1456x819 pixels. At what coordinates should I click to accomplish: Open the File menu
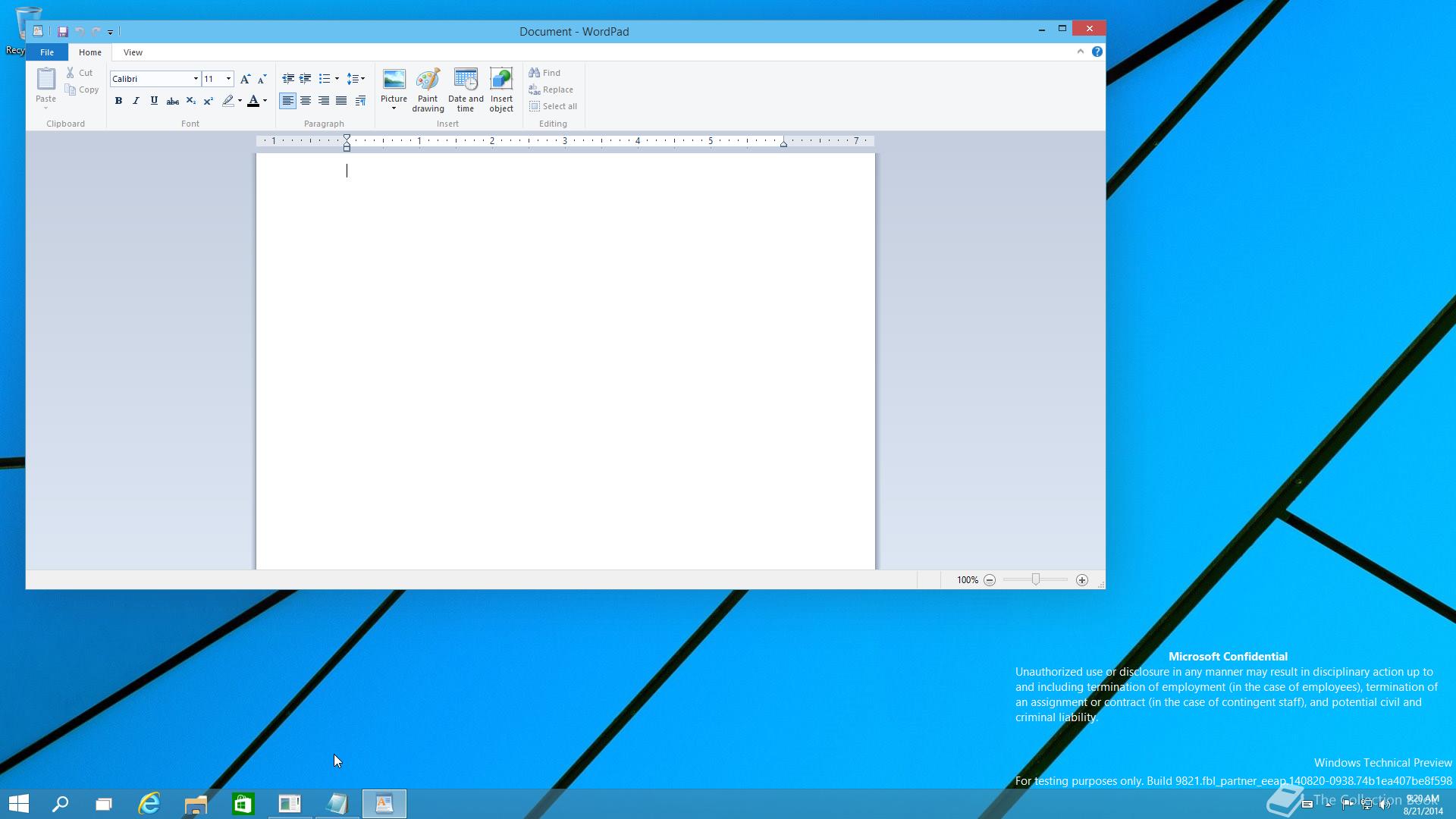[47, 52]
